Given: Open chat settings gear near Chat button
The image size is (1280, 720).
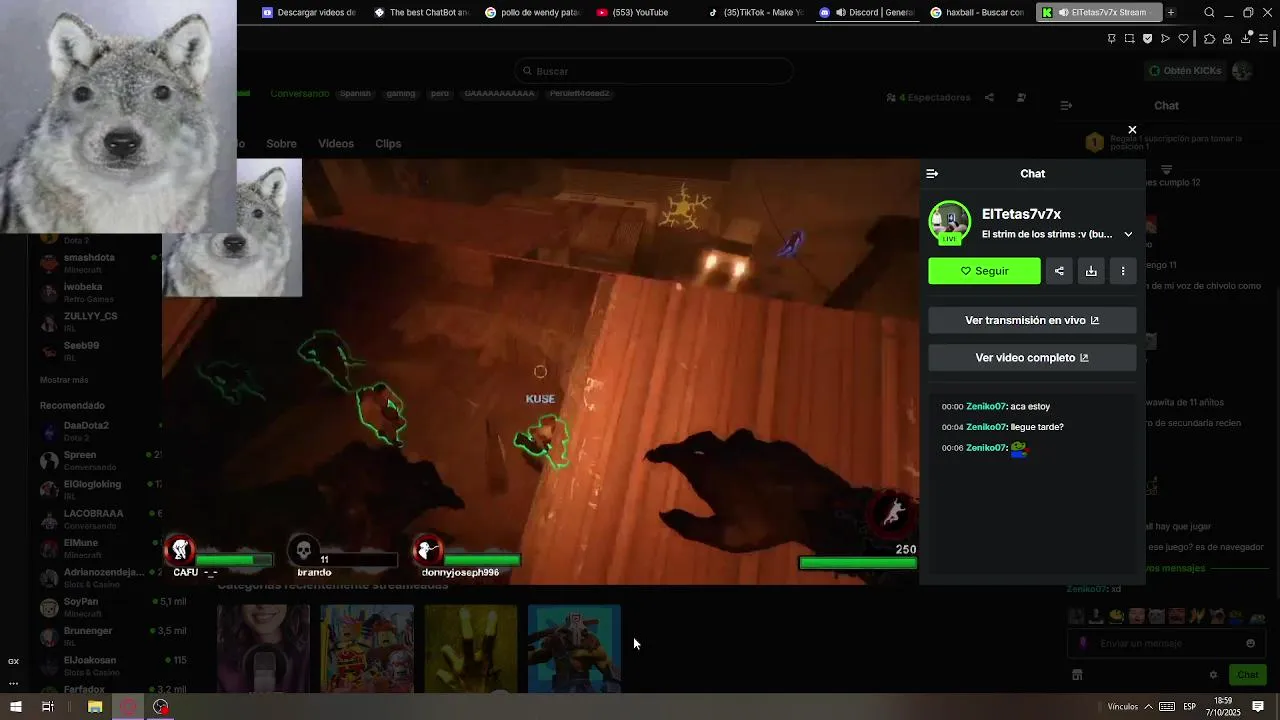Looking at the screenshot, I should click(1213, 675).
